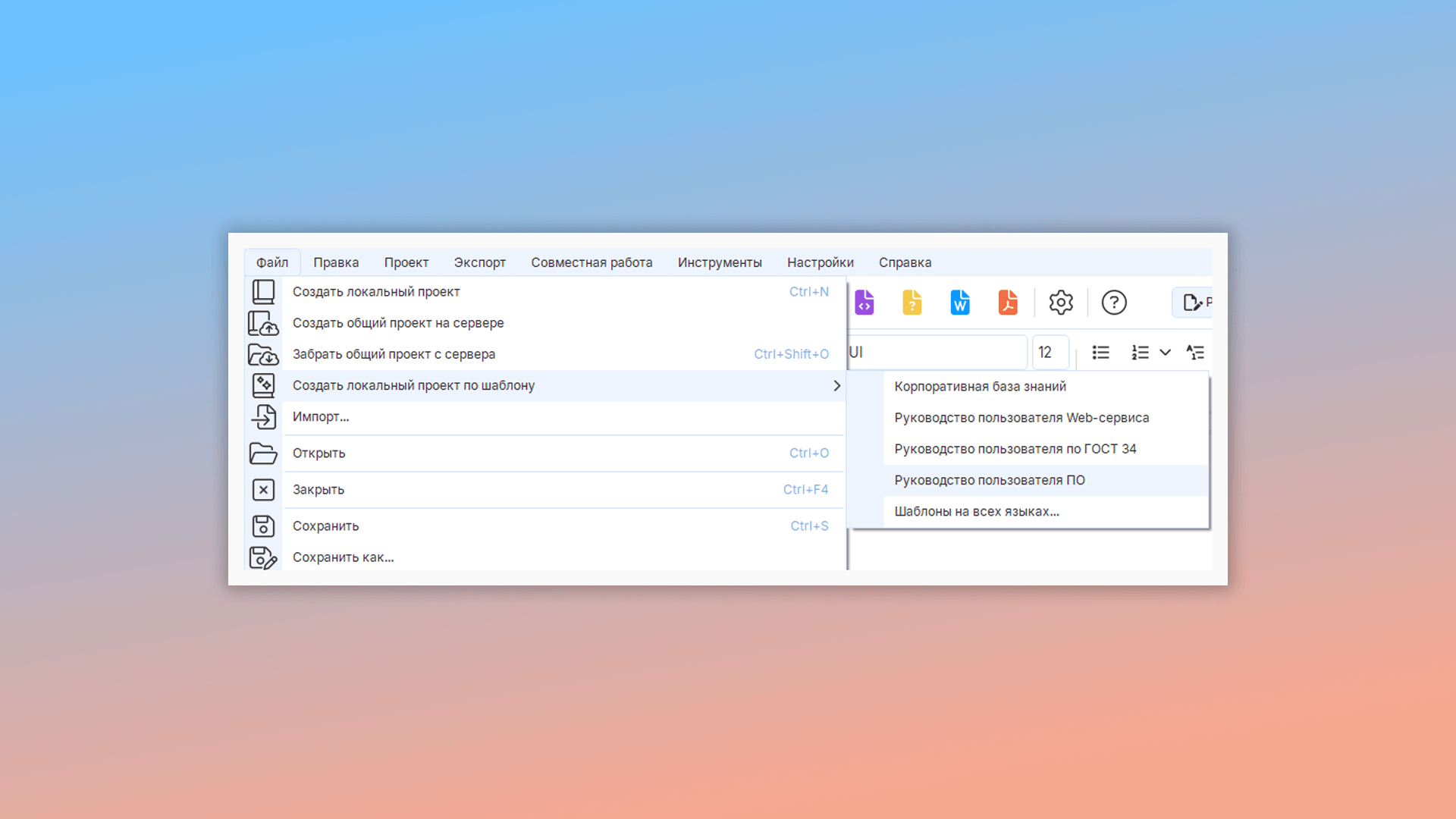This screenshot has width=1456, height=819.
Task: Select Создать локальный проект
Action: click(376, 292)
